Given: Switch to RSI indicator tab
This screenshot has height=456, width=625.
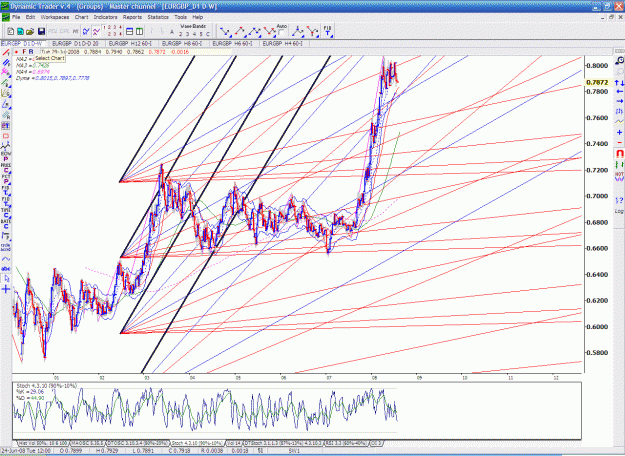Looking at the screenshot, I should [346, 443].
